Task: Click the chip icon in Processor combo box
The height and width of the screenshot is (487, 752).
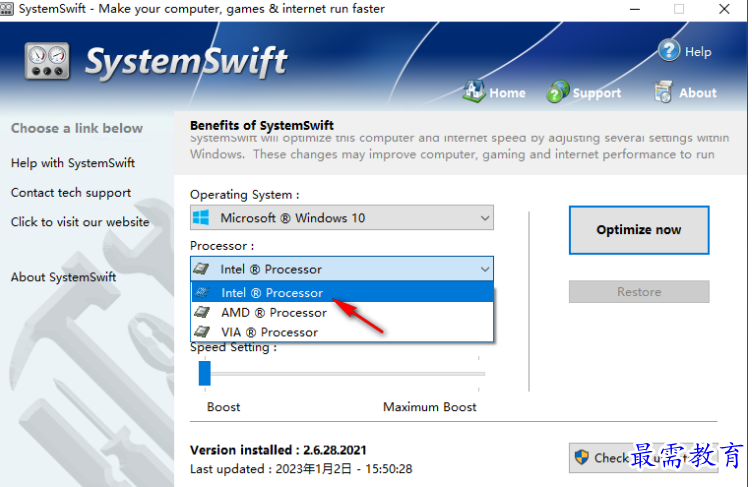Action: pos(201,269)
